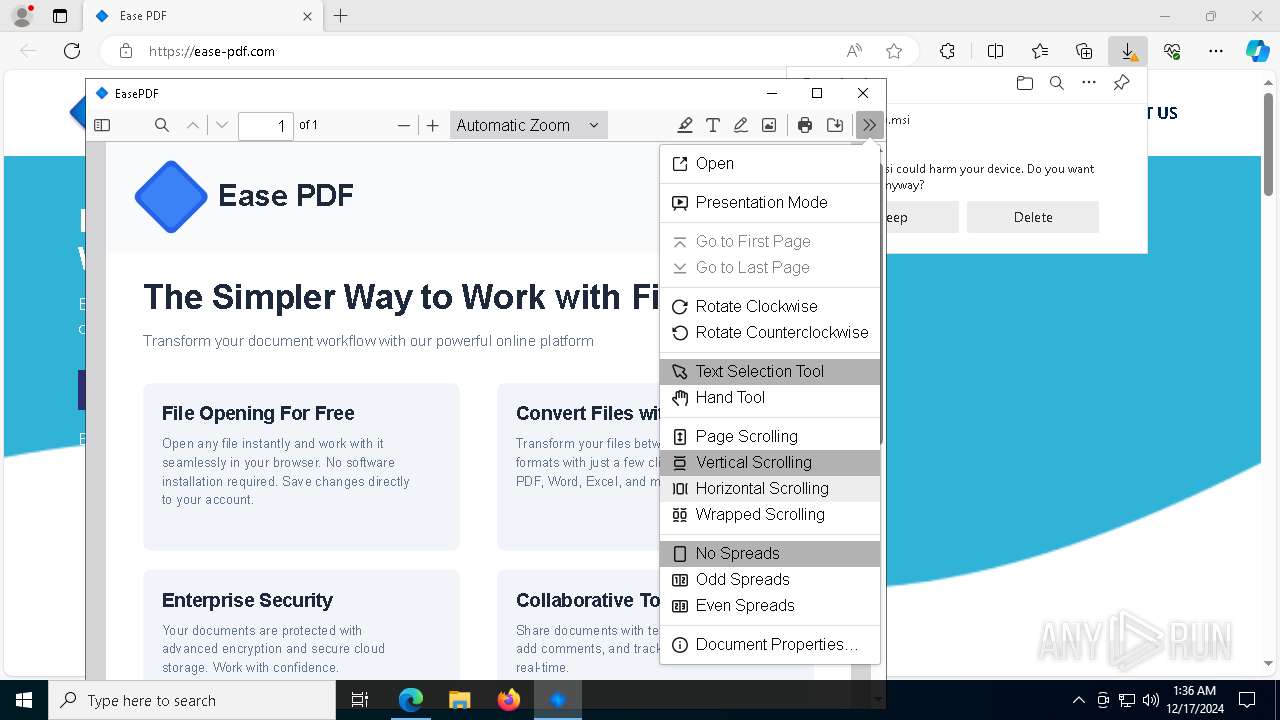
Task: Enable the Text Selection Tool
Action: click(x=770, y=372)
